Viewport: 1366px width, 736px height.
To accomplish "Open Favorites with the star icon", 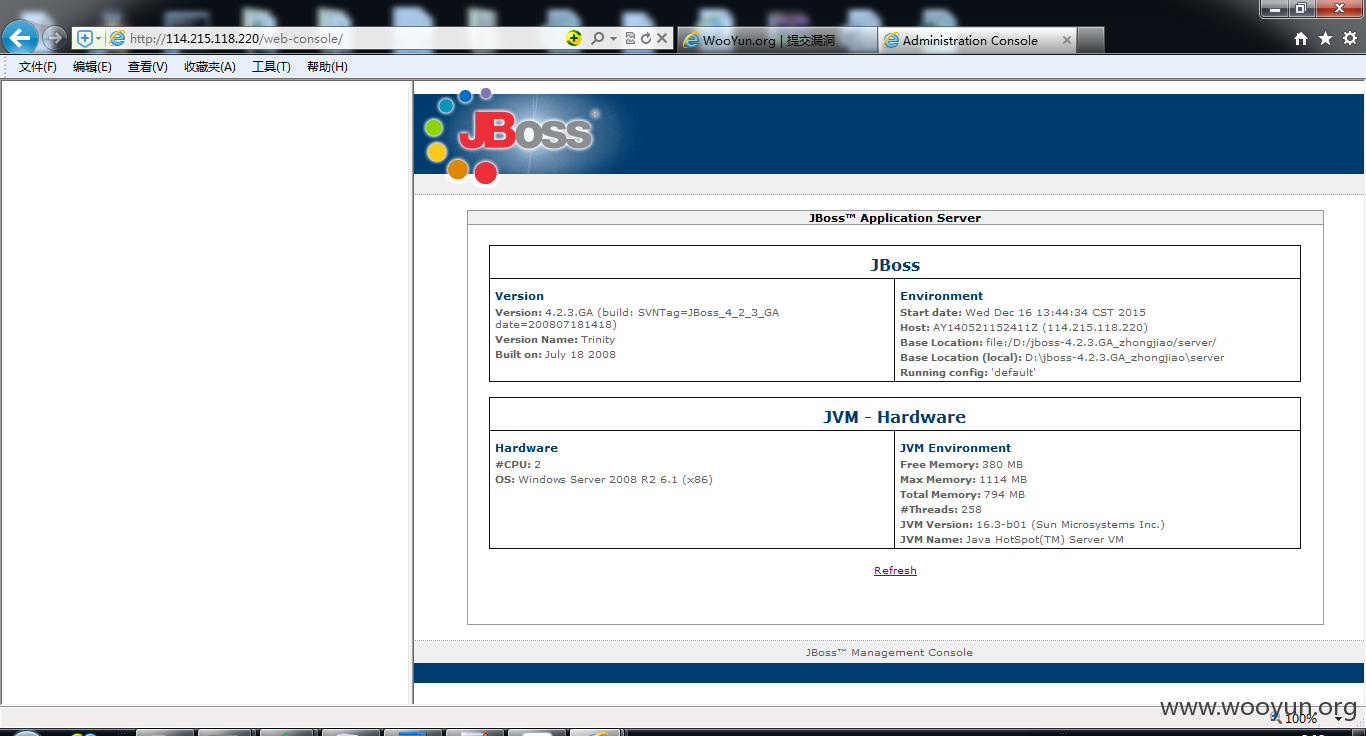I will tap(1325, 39).
